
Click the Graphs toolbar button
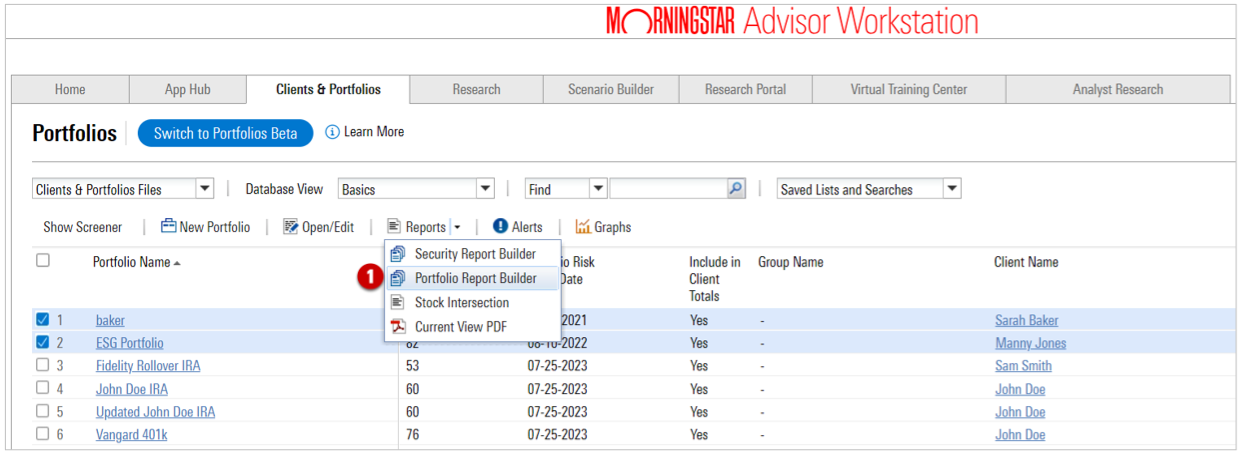(x=603, y=227)
